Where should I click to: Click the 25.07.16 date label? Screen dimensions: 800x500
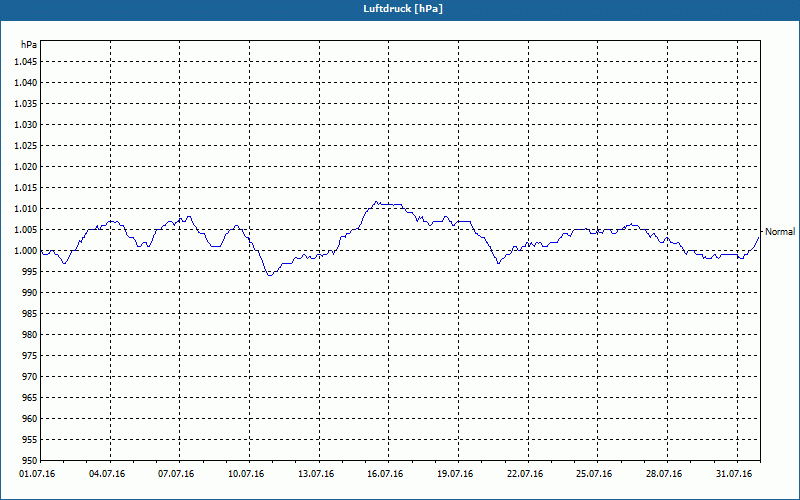pyautogui.click(x=594, y=474)
